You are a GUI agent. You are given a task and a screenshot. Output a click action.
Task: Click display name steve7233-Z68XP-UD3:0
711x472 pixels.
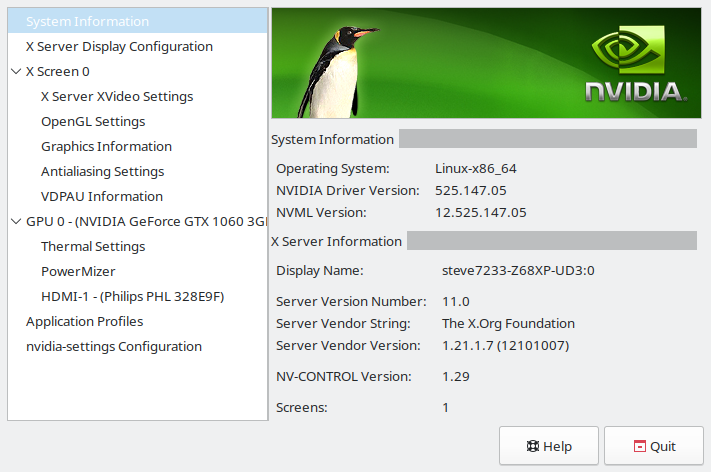pyautogui.click(x=518, y=271)
